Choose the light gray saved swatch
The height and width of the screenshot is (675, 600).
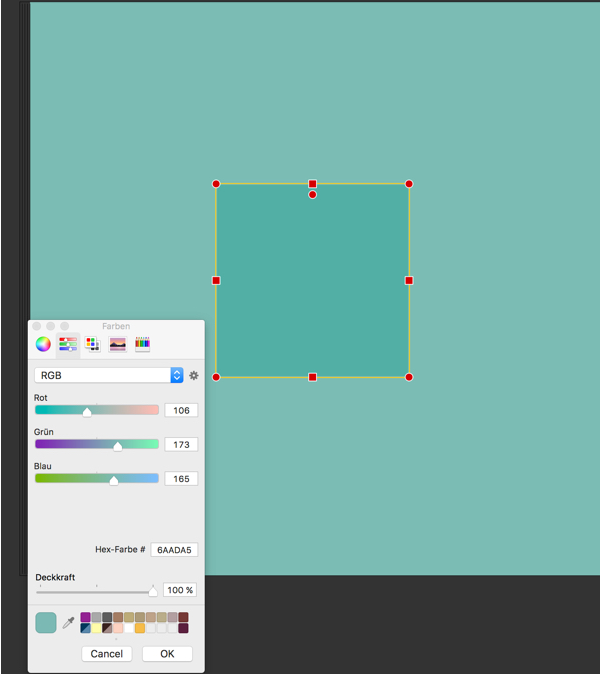coord(96,617)
